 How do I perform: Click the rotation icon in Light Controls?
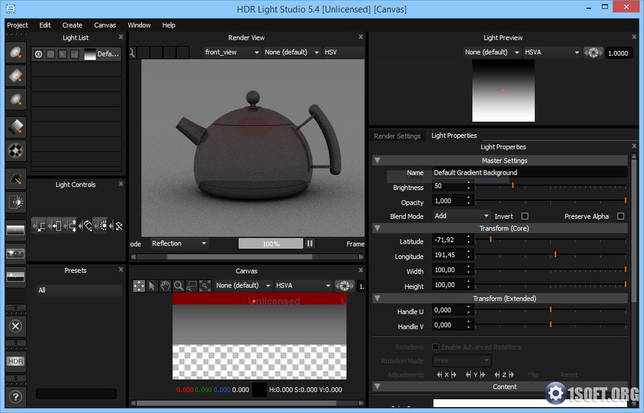[87, 226]
